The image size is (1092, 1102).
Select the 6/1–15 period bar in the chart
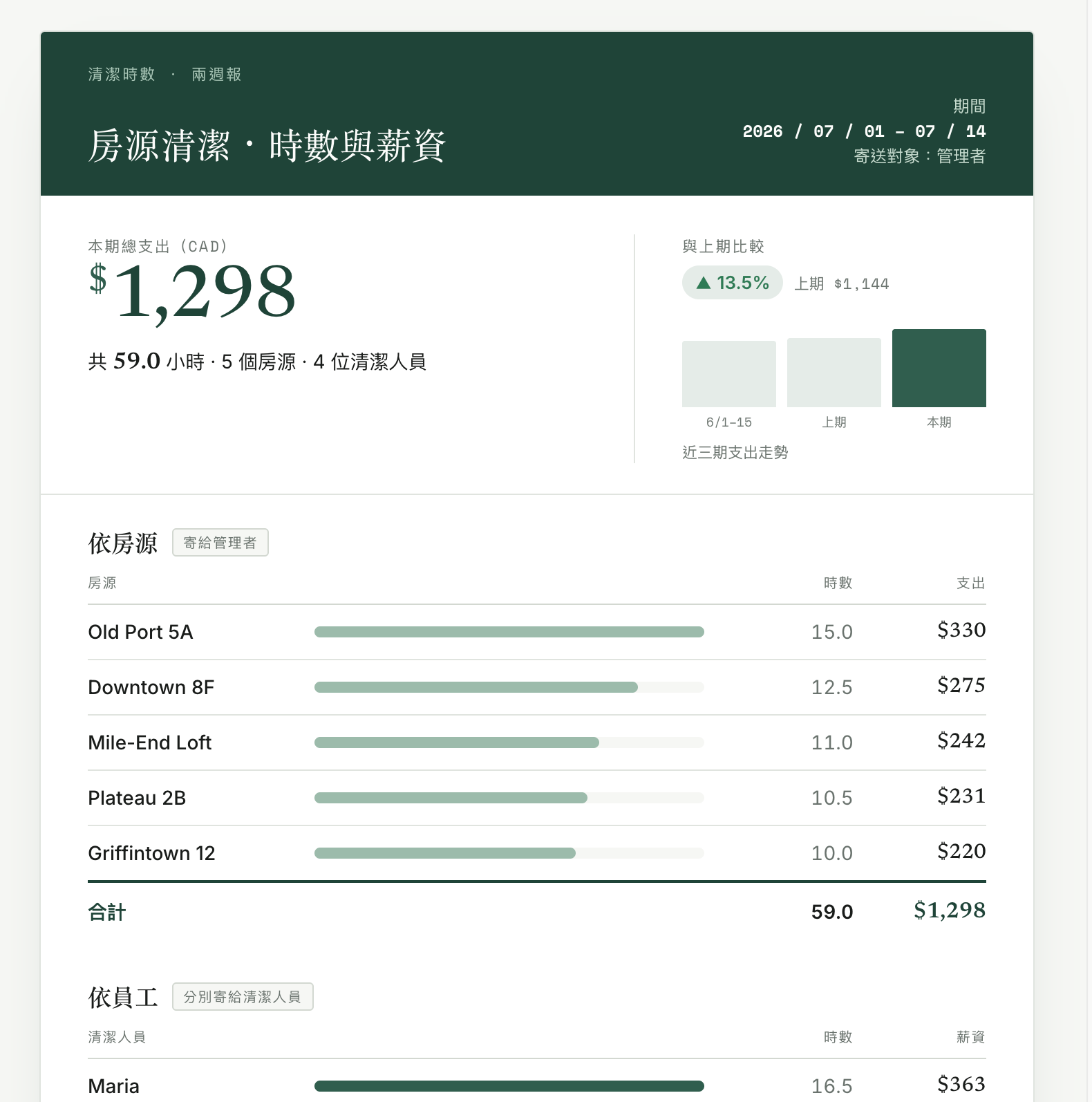[728, 374]
